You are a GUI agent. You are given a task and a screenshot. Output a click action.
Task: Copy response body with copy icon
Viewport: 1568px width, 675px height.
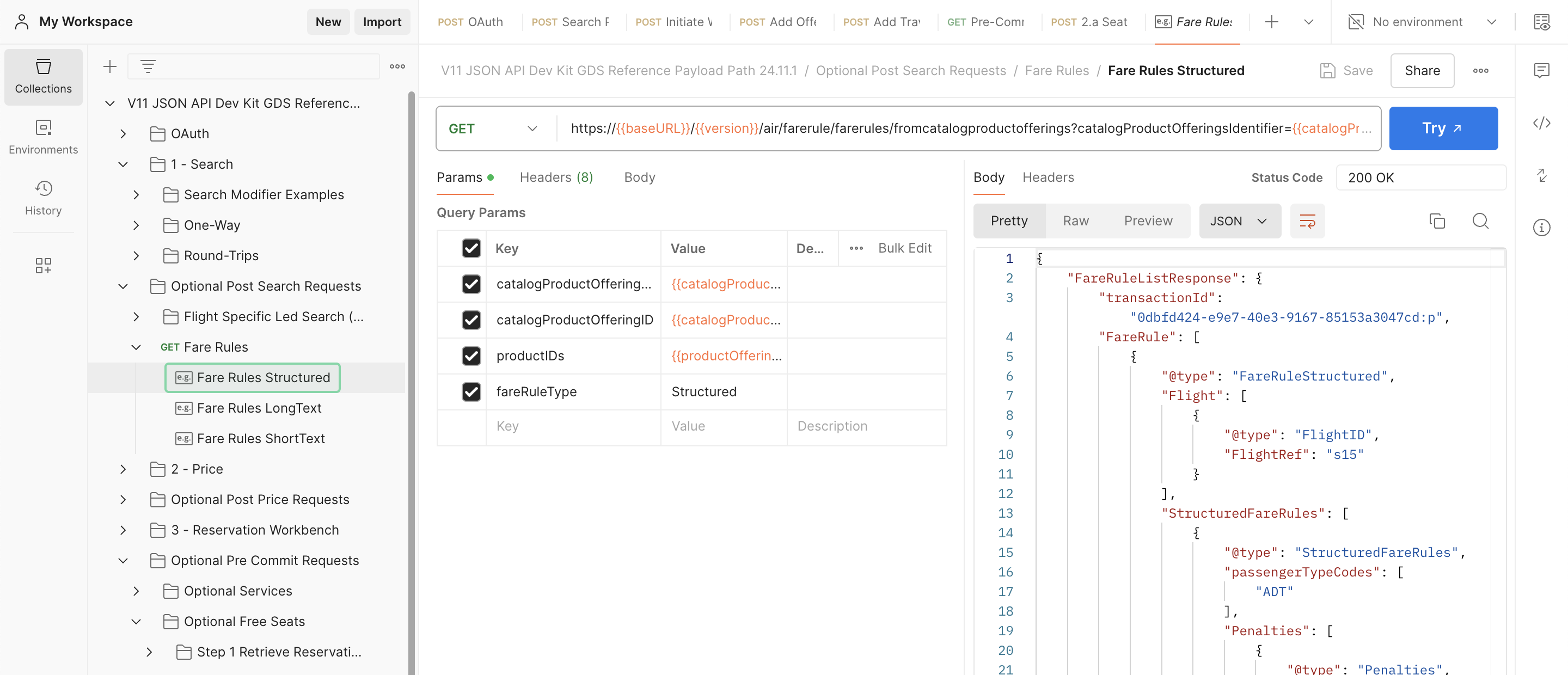tap(1437, 221)
